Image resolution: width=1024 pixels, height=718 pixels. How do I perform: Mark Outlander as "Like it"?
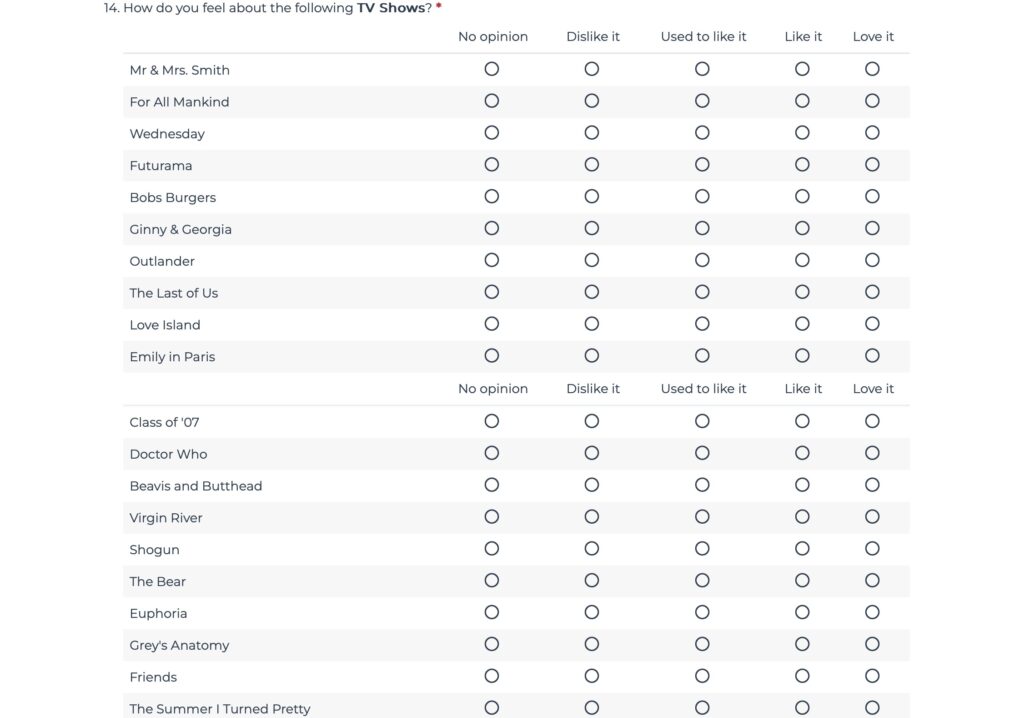[802, 261]
